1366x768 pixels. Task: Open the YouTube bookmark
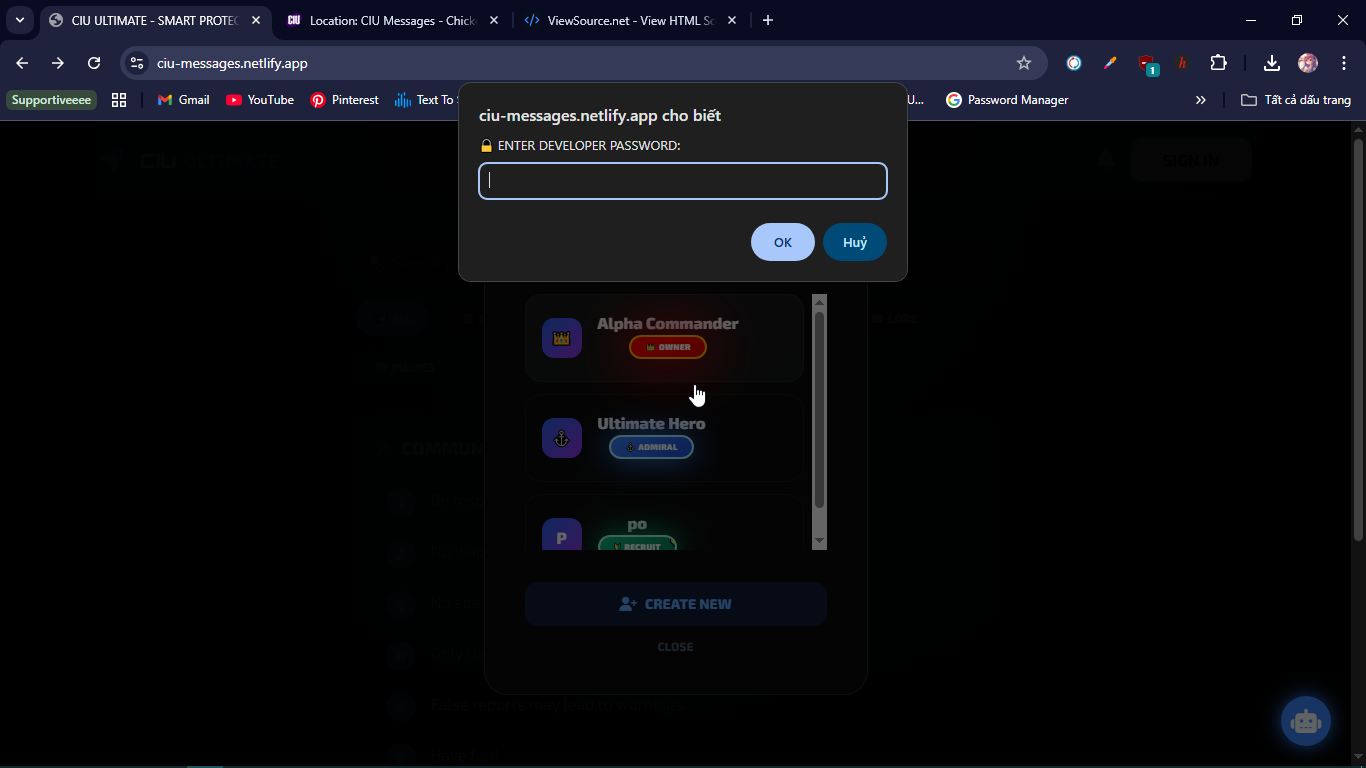pyautogui.click(x=260, y=100)
